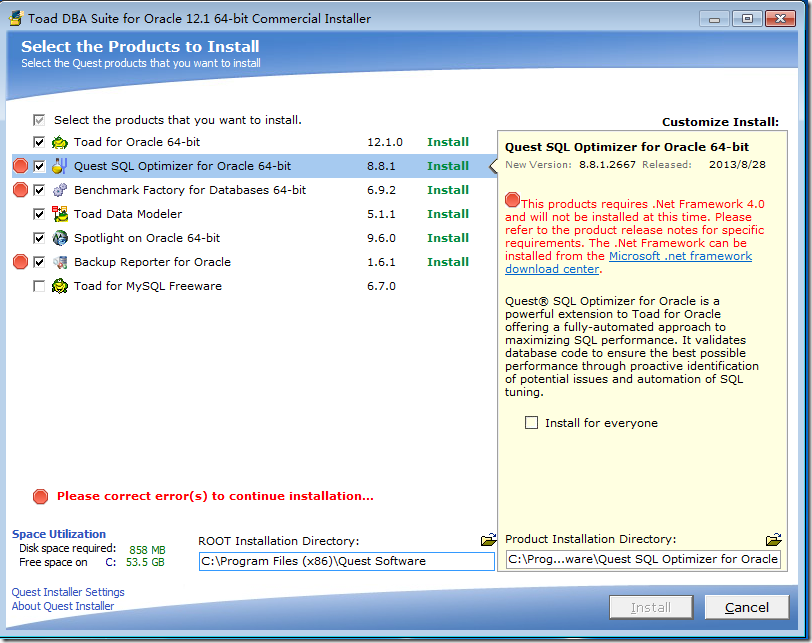Click the Benchmark Factory gears icon
This screenshot has width=812, height=643.
coord(60,190)
